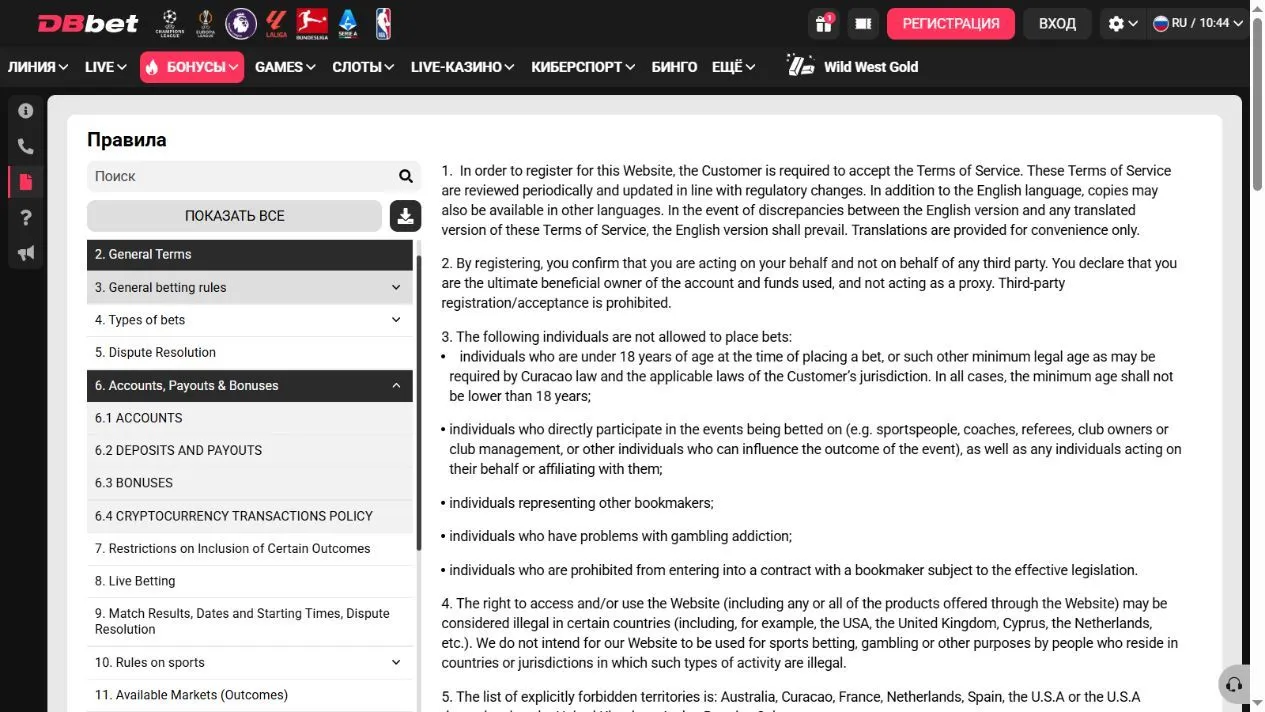This screenshot has height=712, width=1265.
Task: Expand the КИБЕРСПОРТ menu
Action: pos(583,67)
